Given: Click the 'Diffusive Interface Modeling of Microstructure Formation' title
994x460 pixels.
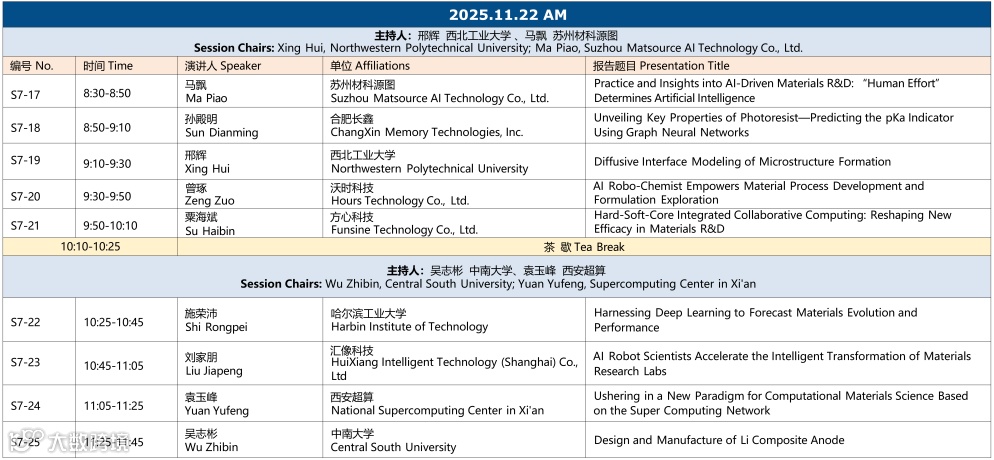Looking at the screenshot, I should [x=742, y=162].
